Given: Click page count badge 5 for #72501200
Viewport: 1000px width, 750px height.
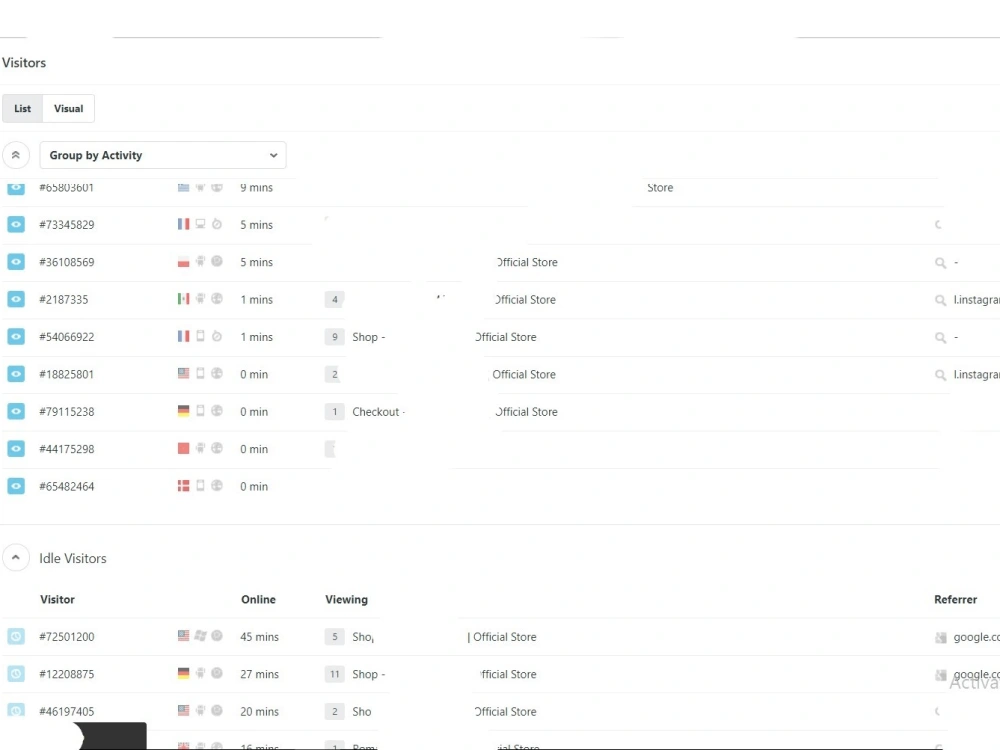Looking at the screenshot, I should (335, 636).
